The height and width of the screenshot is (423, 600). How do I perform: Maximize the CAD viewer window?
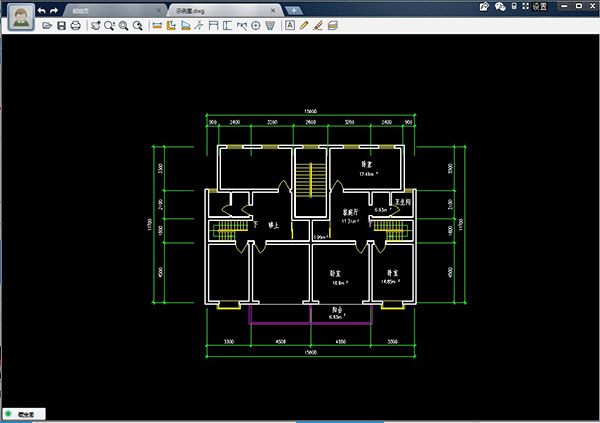coord(579,6)
